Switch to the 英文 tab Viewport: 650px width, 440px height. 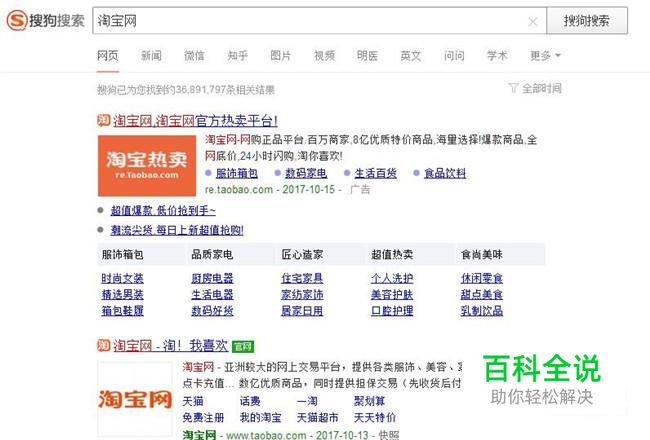(x=411, y=56)
